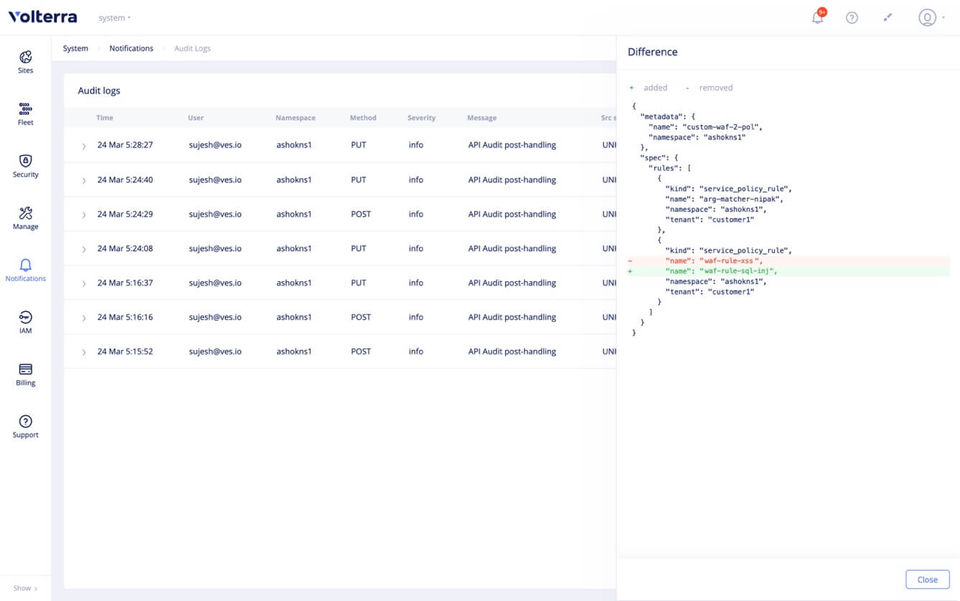Click the pin icon in header
The image size is (960, 601).
888,18
